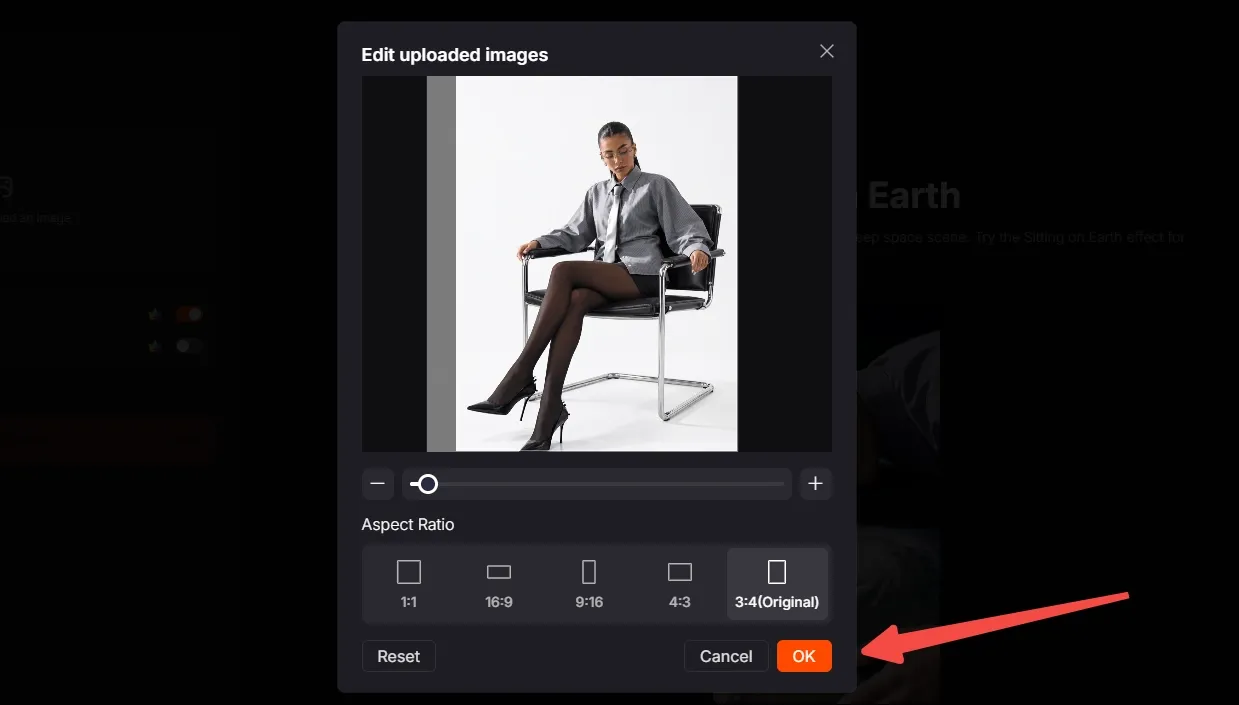1239x705 pixels.
Task: Close the Edit uploaded images dialog
Action: pyautogui.click(x=827, y=51)
